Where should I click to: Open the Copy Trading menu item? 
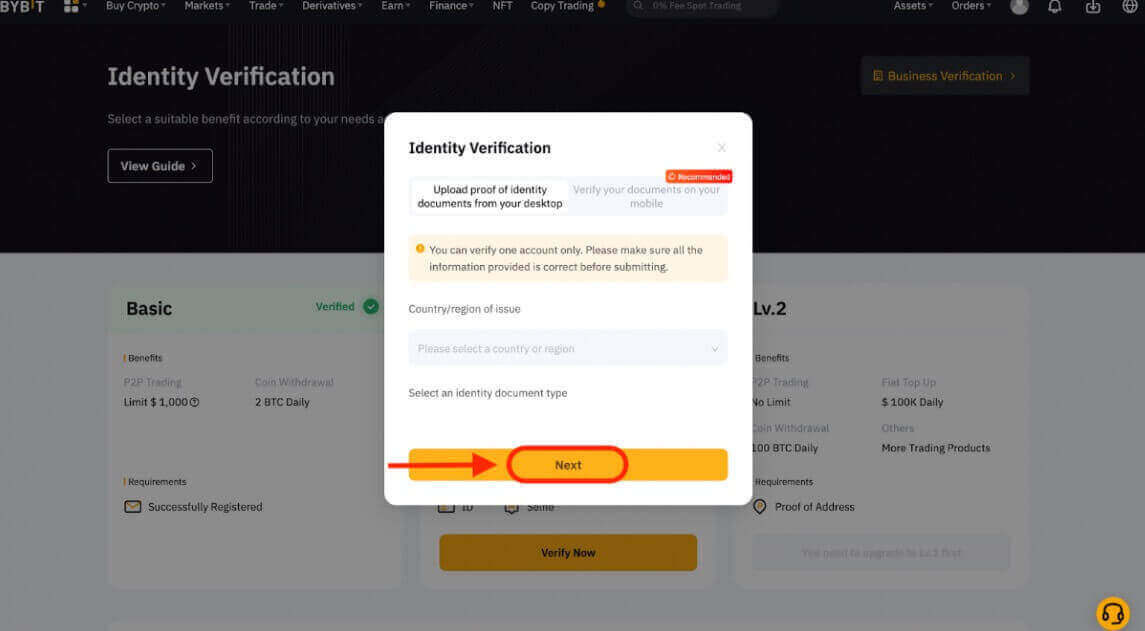tap(561, 7)
